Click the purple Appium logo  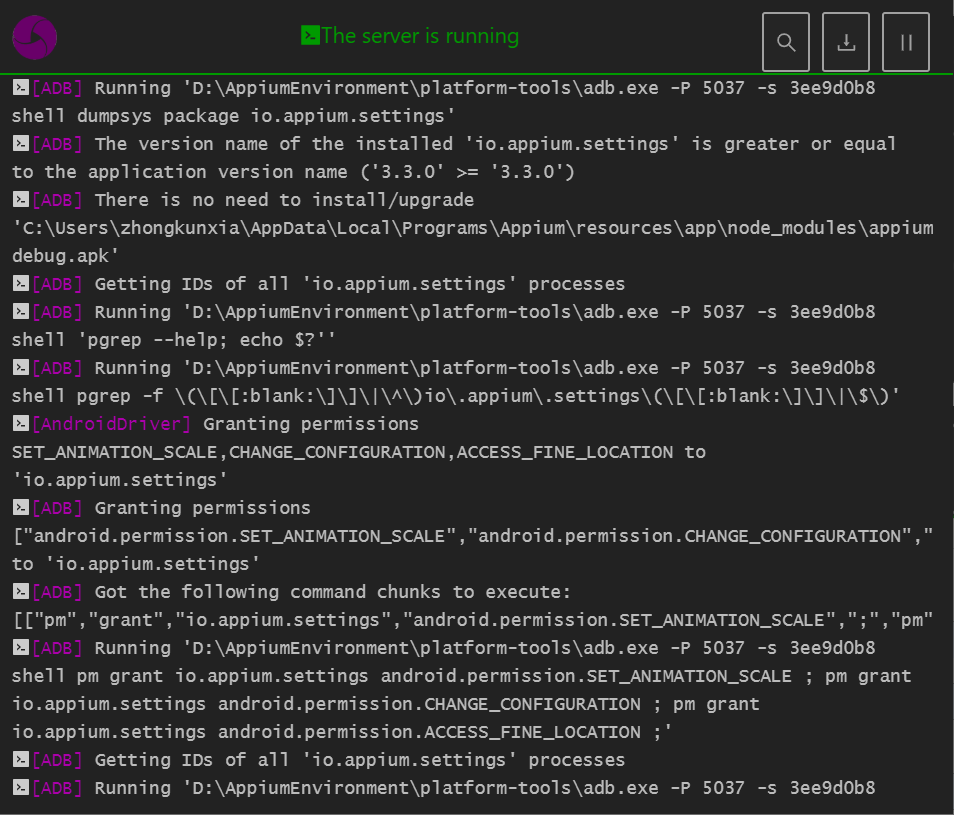coord(34,38)
